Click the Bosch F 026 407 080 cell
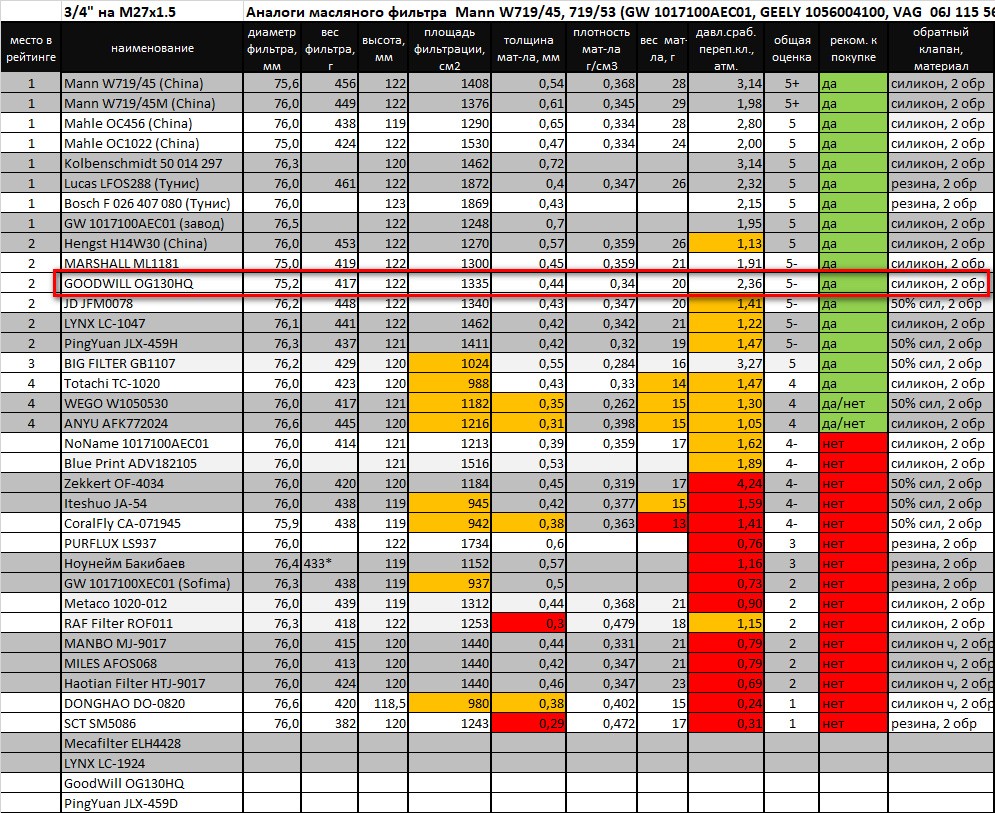 tap(152, 203)
